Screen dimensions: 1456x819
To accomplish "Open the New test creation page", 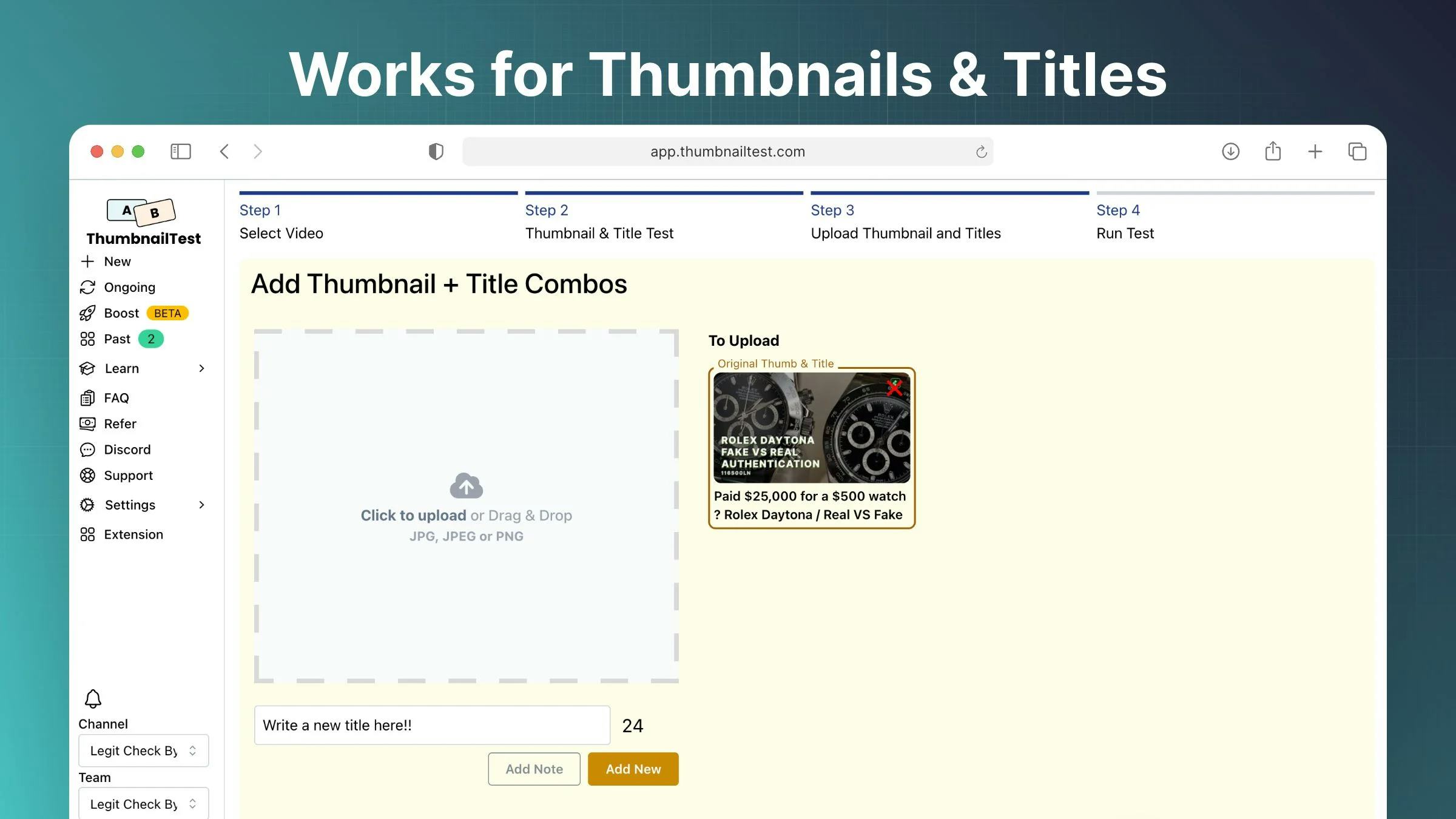I will pyautogui.click(x=116, y=261).
